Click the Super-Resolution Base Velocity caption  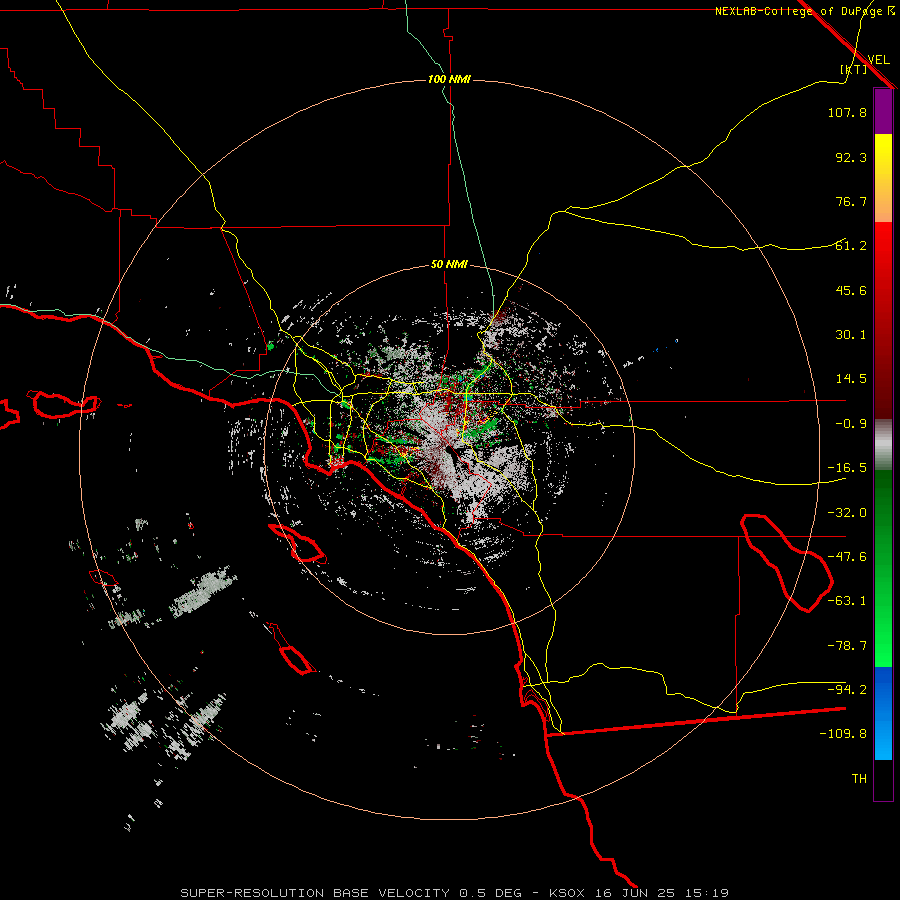[x=455, y=893]
